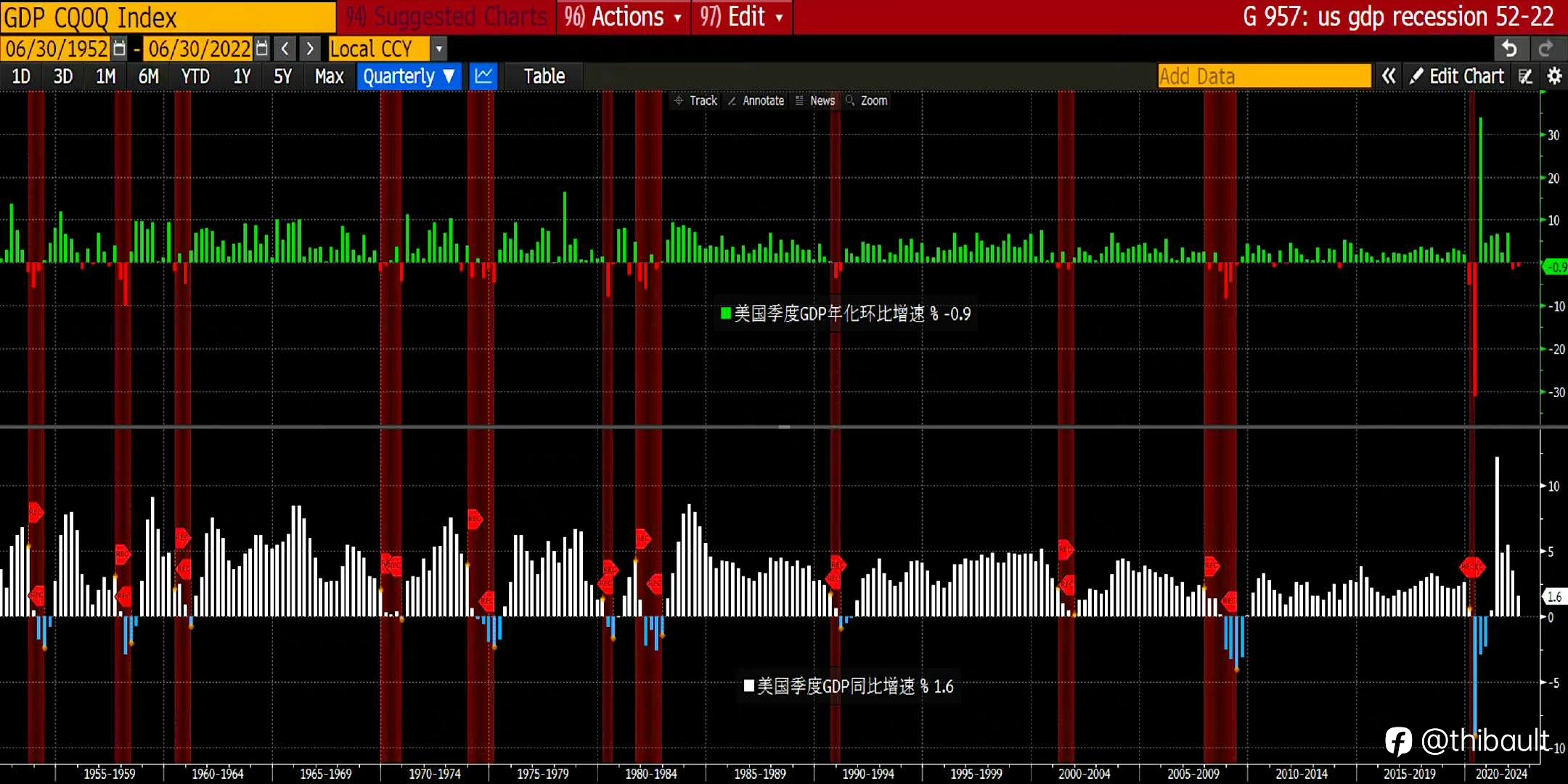
Task: Click the 1980-1984 axis label
Action: pyautogui.click(x=651, y=774)
